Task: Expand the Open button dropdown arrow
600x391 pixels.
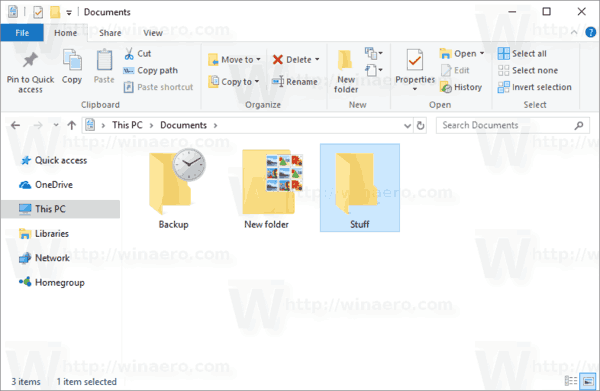Action: click(x=482, y=54)
